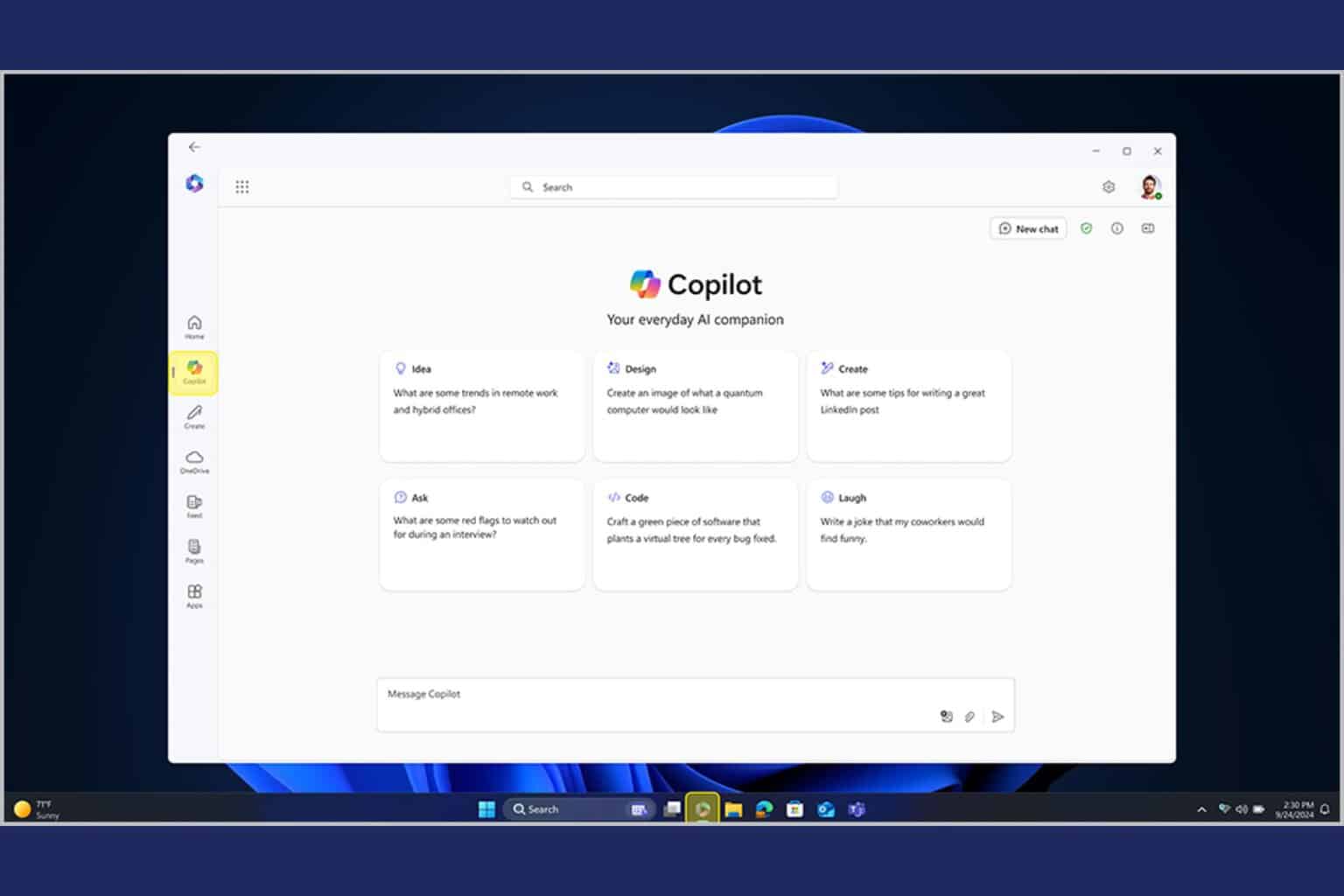Click the image attachment icon in message box
1344x896 pixels.
946,717
